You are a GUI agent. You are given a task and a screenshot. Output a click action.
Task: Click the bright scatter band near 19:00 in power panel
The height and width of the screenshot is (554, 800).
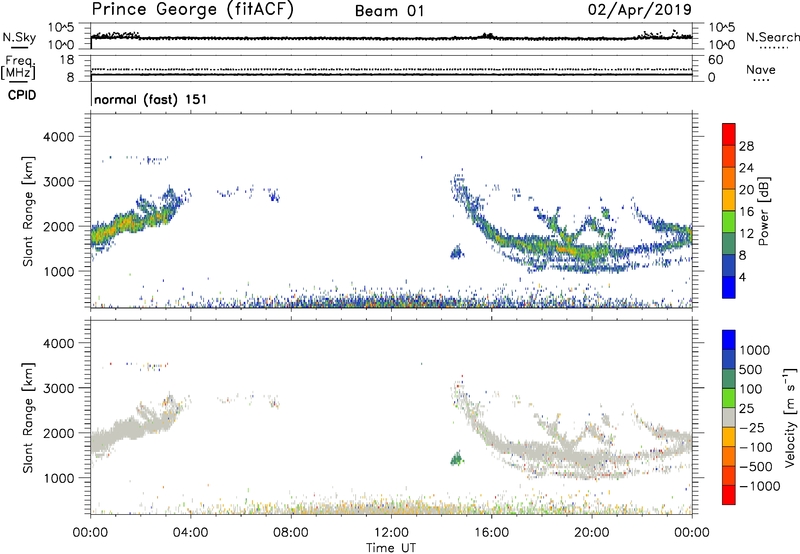point(566,249)
